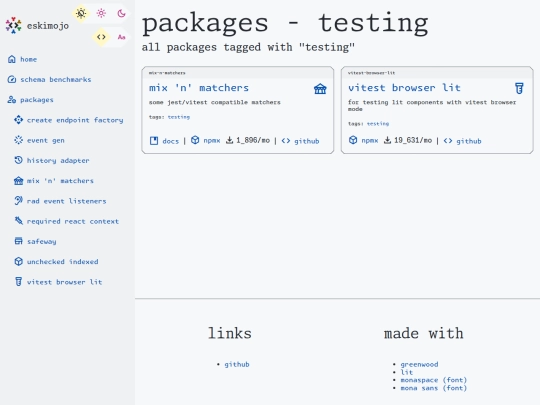The image size is (540, 405).
Task: Click the eskimojo logo icon
Action: (x=13, y=25)
